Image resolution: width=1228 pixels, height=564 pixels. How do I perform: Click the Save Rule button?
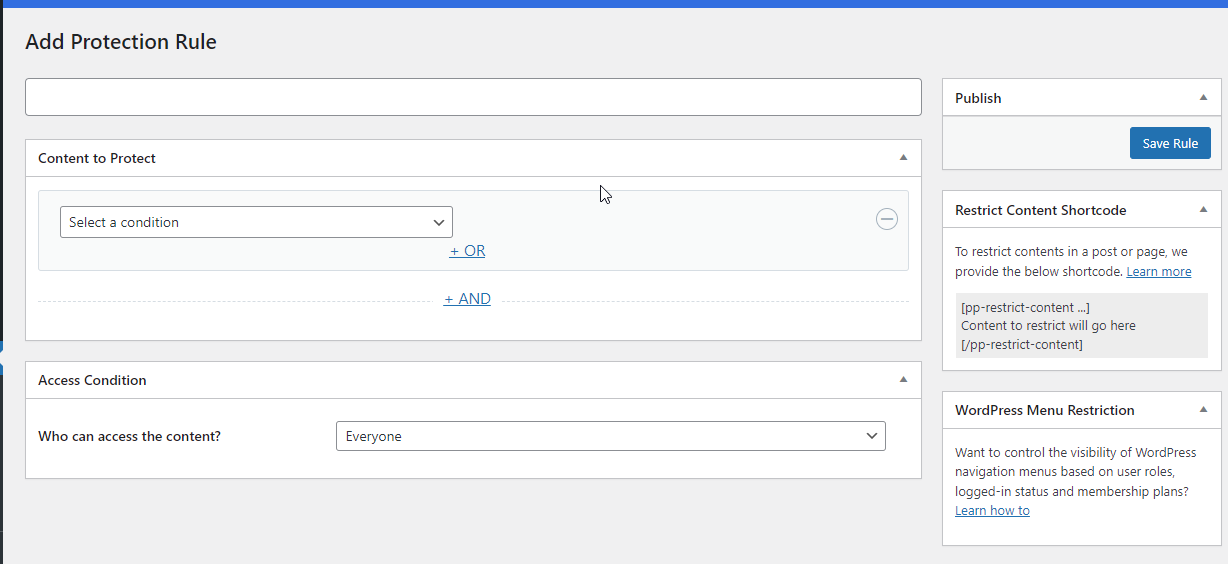click(x=1170, y=143)
